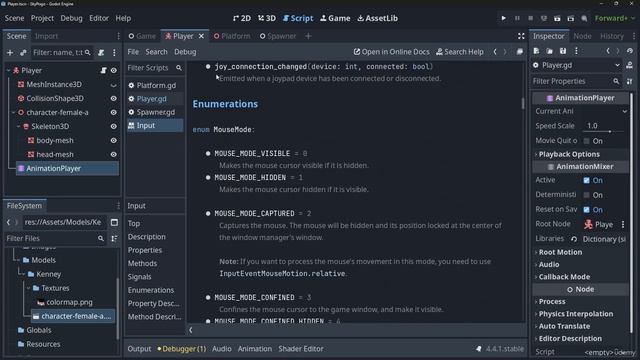Open Root Node options menu dots
640x360 pixels.
[623, 224]
